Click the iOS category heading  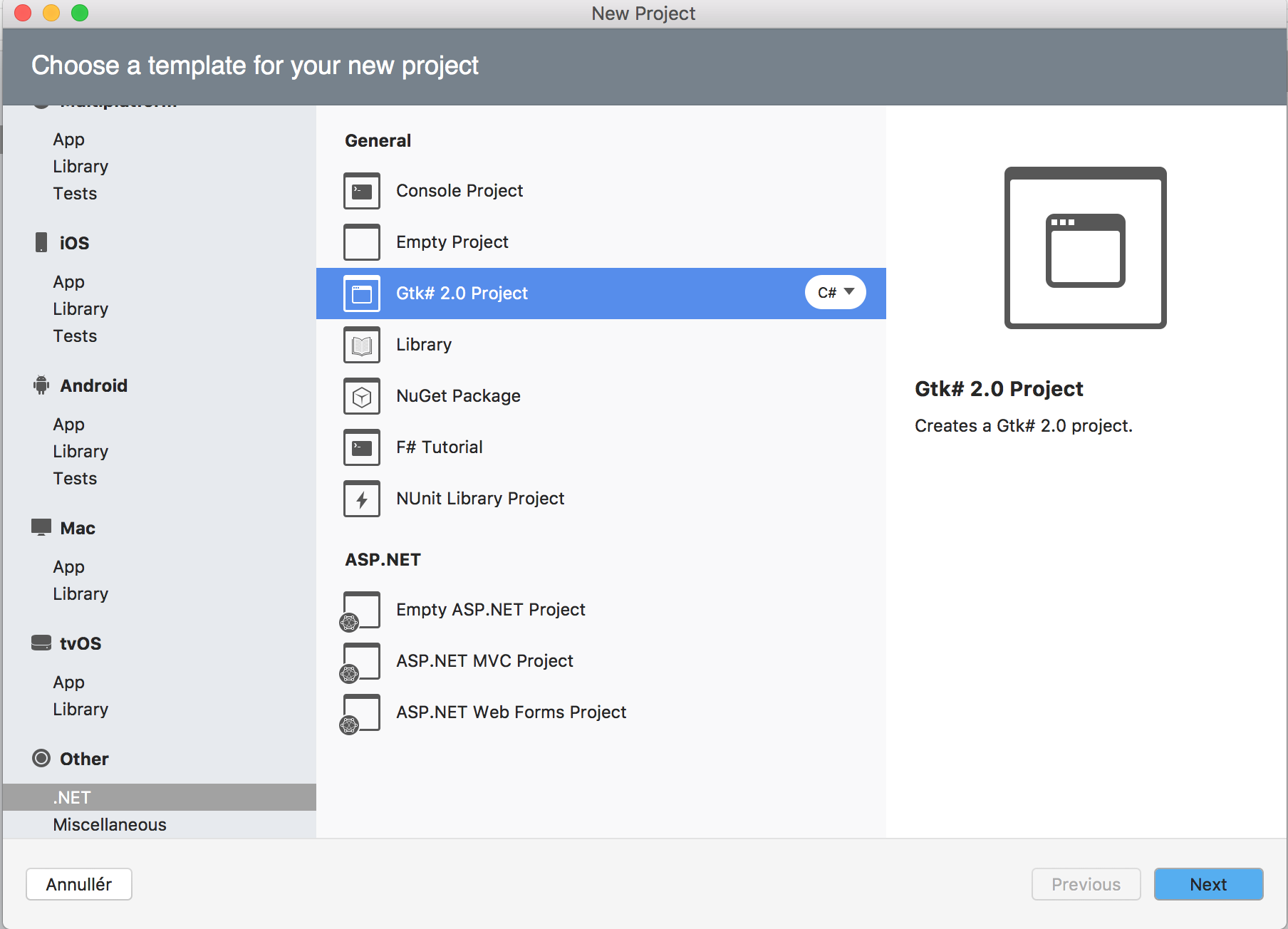coord(74,243)
